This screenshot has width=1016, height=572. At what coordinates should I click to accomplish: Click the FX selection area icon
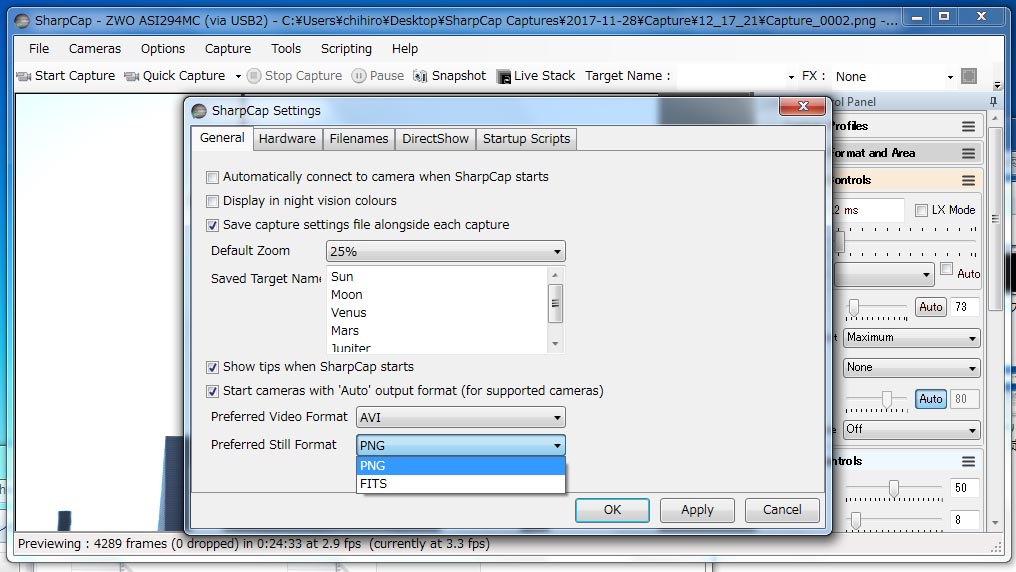969,76
